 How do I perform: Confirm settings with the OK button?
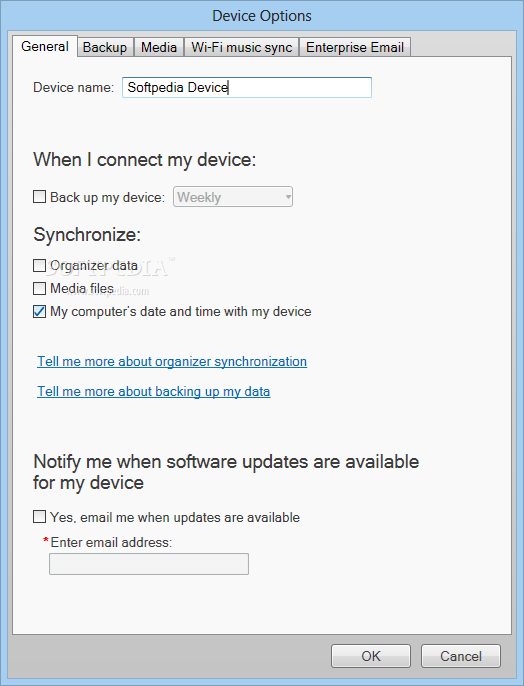tap(371, 656)
